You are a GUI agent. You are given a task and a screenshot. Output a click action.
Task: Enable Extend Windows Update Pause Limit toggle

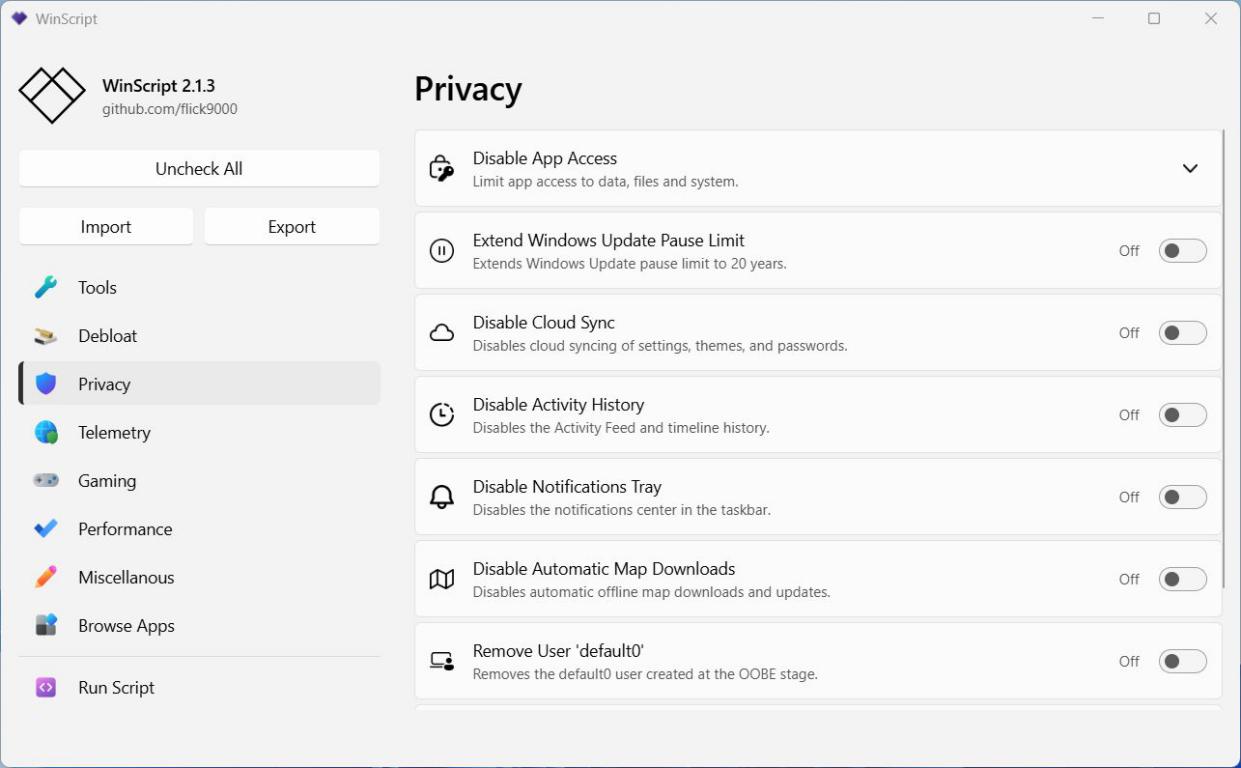point(1182,251)
